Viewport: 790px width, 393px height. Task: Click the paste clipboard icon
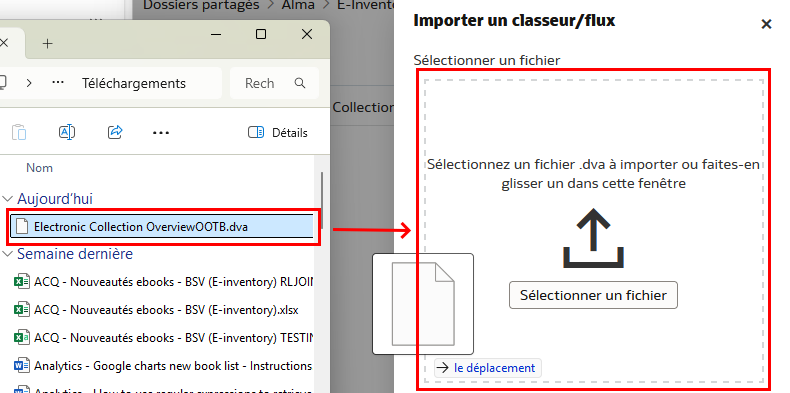pos(19,133)
